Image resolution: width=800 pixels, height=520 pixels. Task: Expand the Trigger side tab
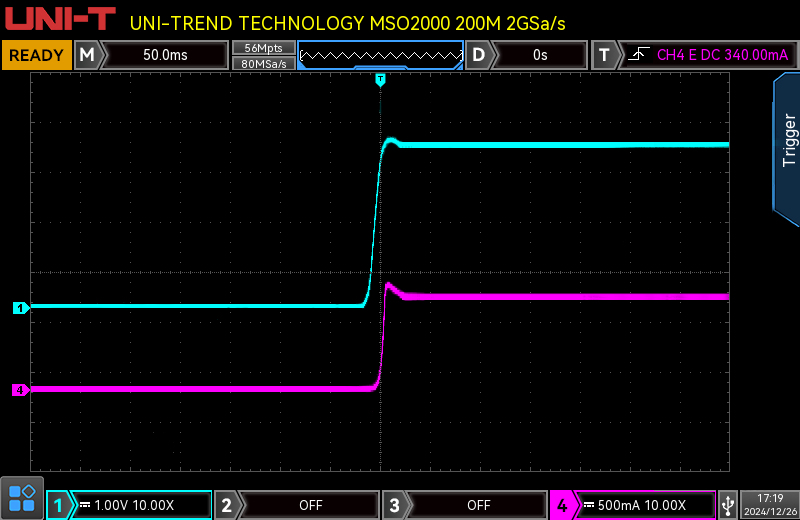[x=788, y=143]
